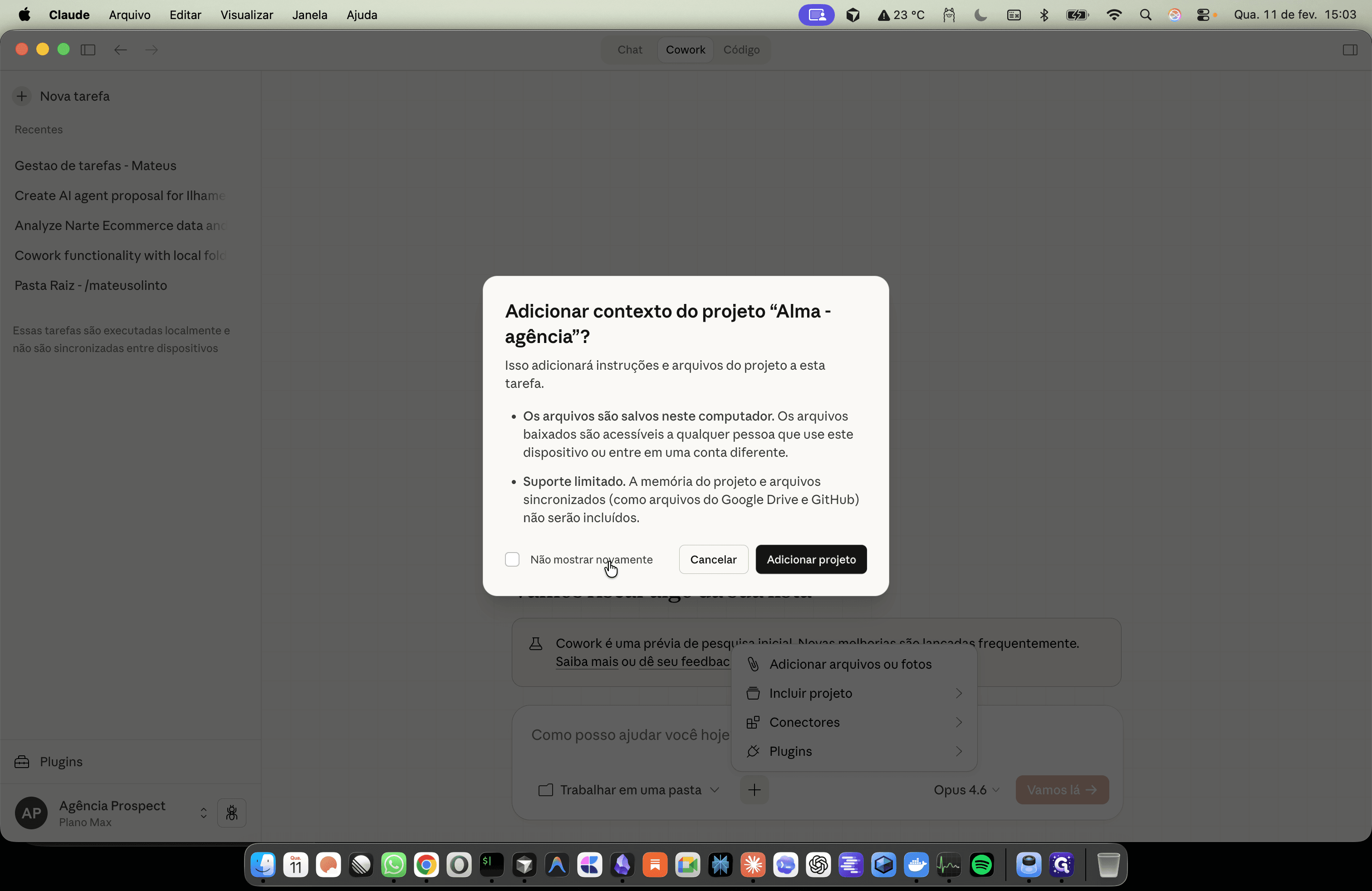The image size is (1372, 891).
Task: Expand the 'Incluir projeto' submenu
Action: tap(853, 693)
